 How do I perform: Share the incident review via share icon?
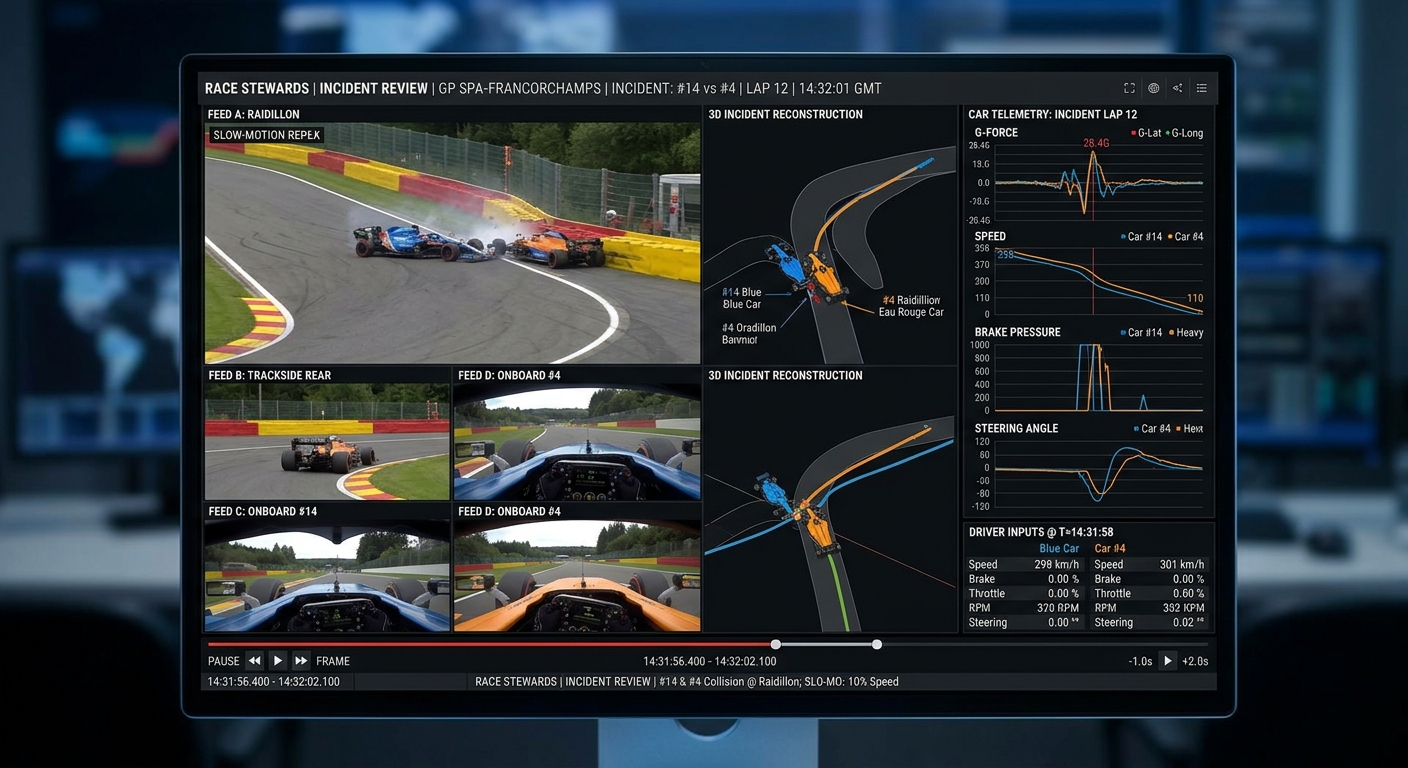(1177, 88)
